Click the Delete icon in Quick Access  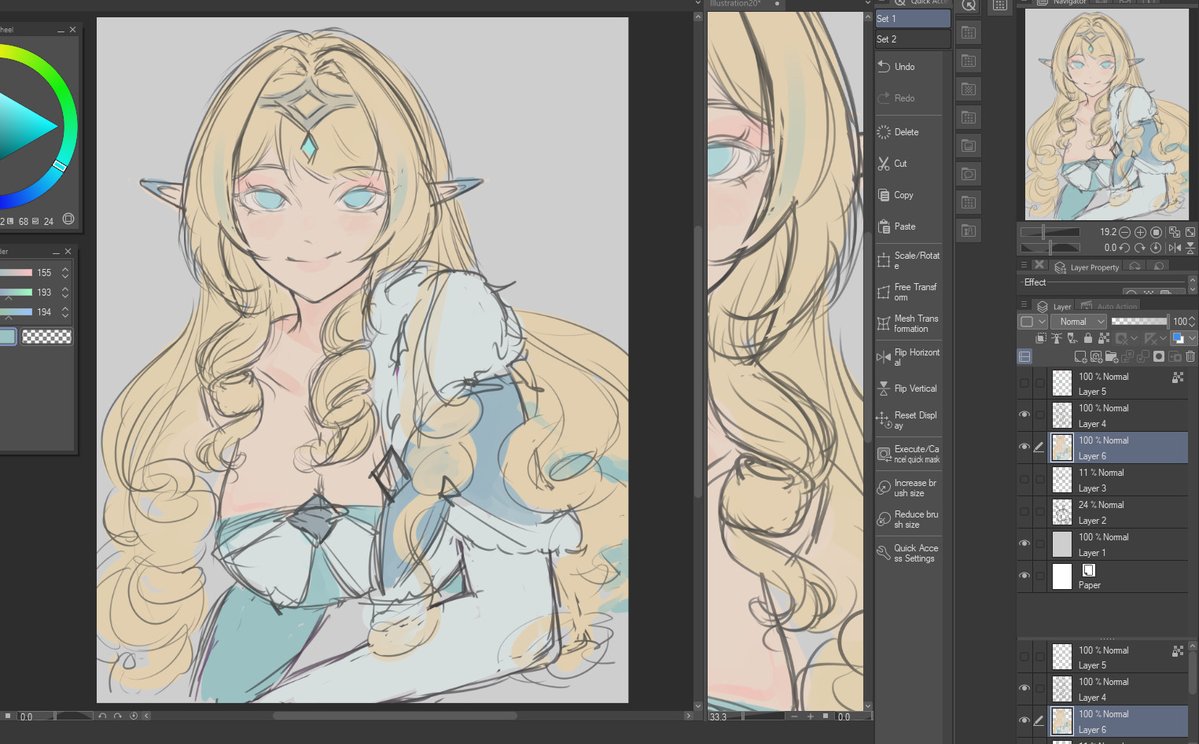[x=884, y=132]
